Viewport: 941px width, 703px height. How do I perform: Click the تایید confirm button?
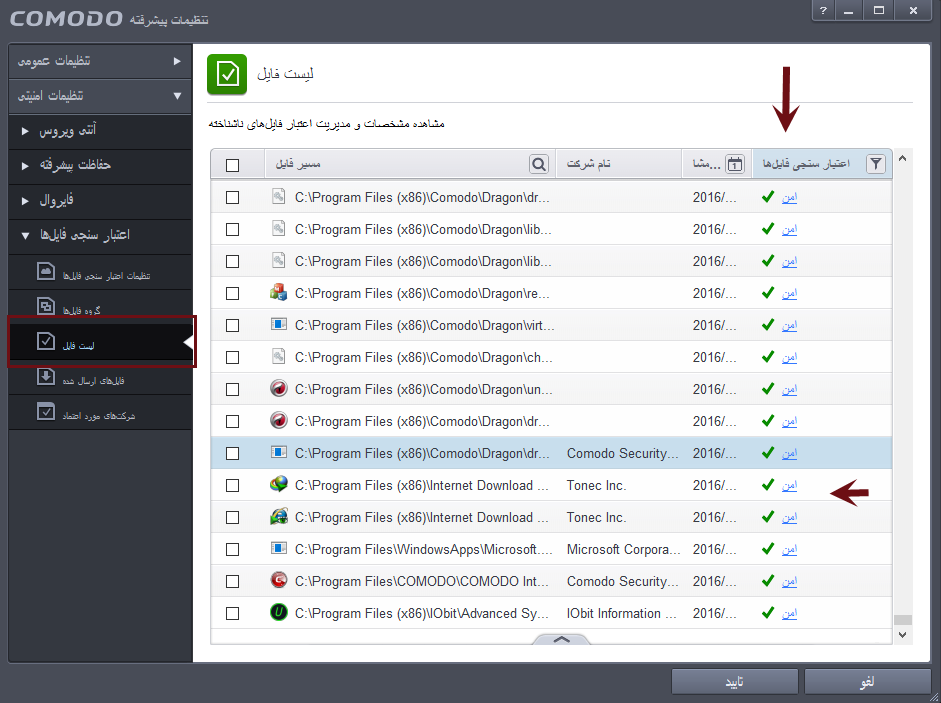[735, 682]
